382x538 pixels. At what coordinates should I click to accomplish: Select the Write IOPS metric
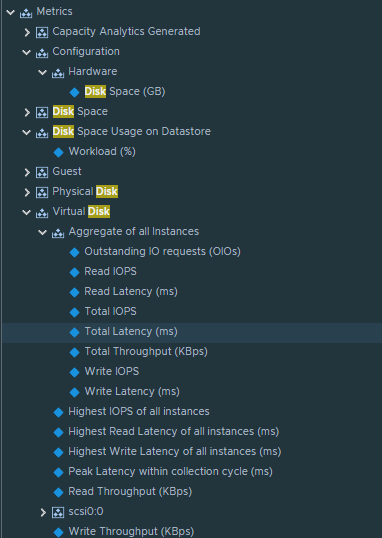[x=112, y=372]
